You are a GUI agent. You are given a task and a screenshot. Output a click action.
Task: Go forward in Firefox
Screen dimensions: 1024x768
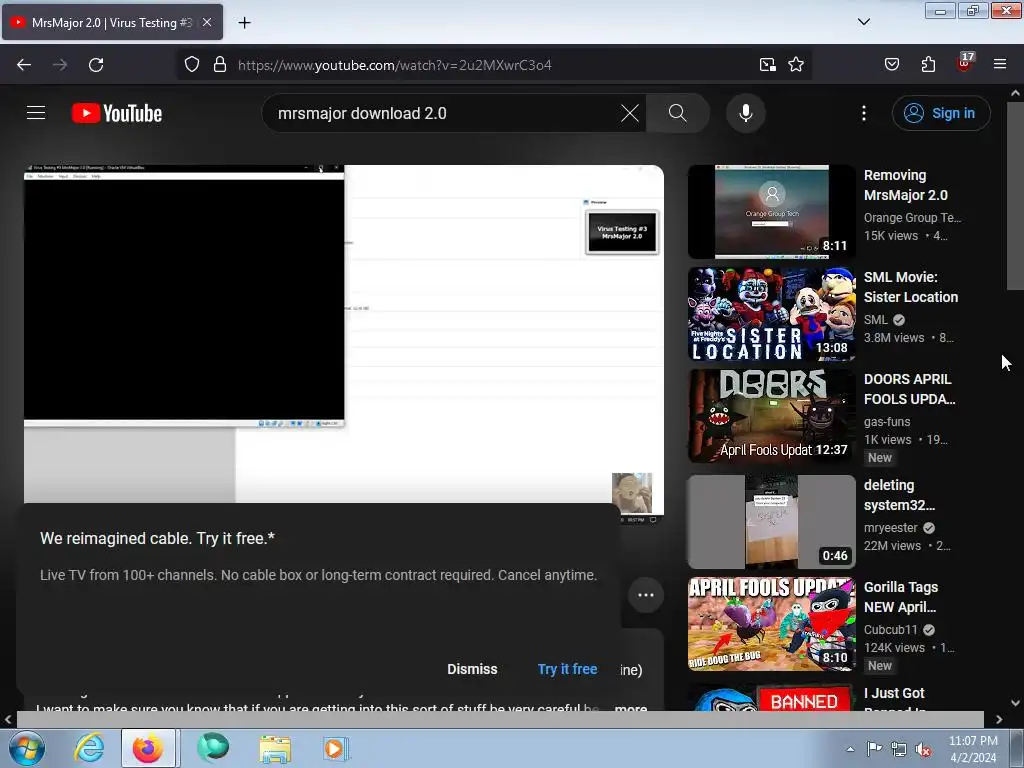point(60,65)
